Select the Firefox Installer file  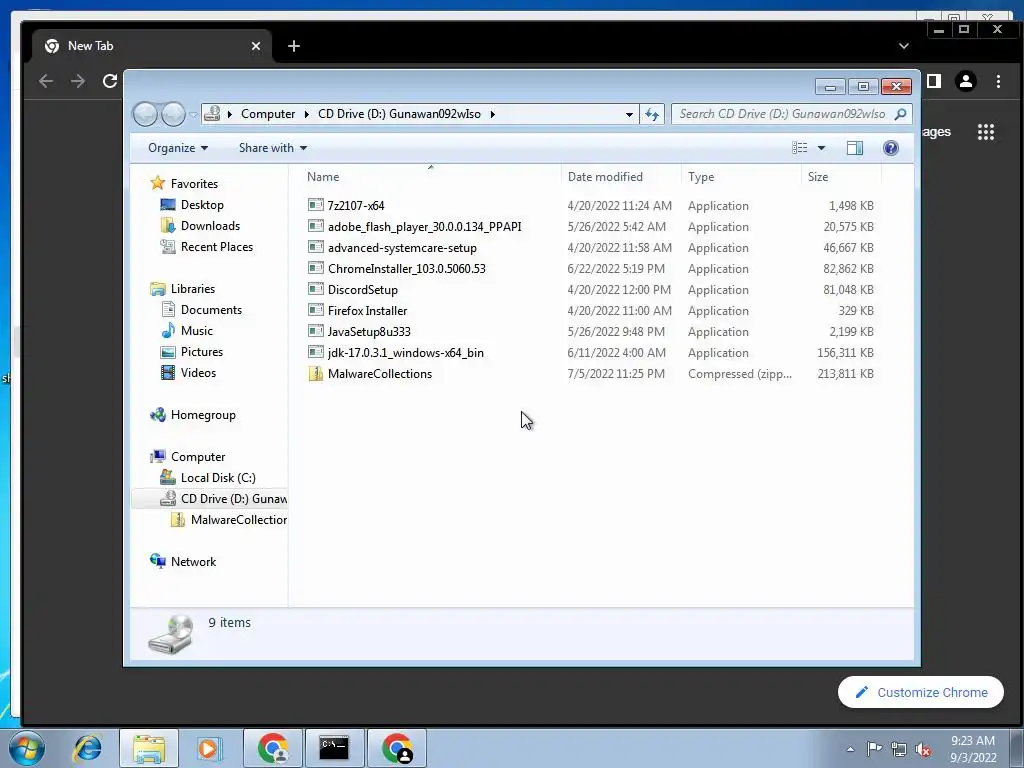pos(367,311)
